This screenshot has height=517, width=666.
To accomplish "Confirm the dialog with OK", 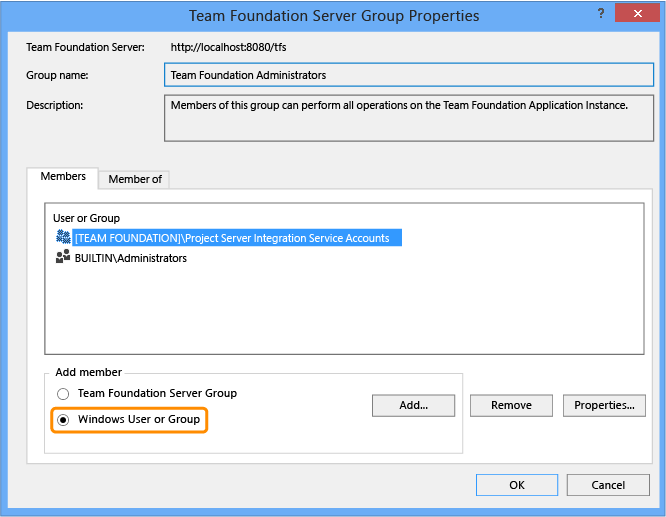I will click(517, 485).
